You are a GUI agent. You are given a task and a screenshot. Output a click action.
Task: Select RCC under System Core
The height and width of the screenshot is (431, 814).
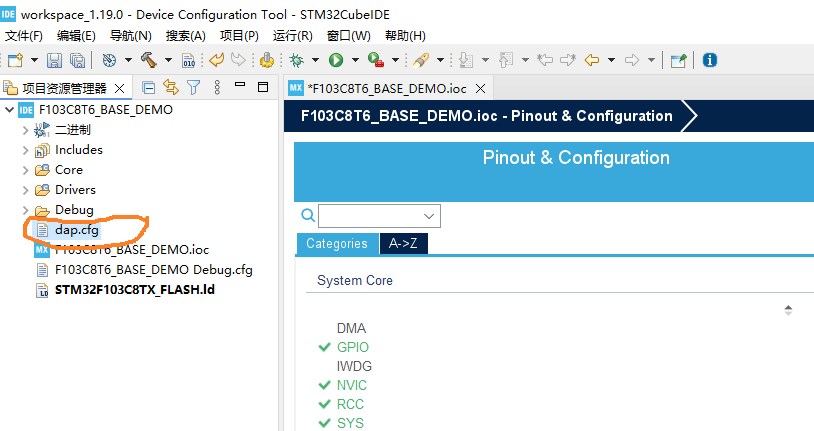tap(350, 404)
